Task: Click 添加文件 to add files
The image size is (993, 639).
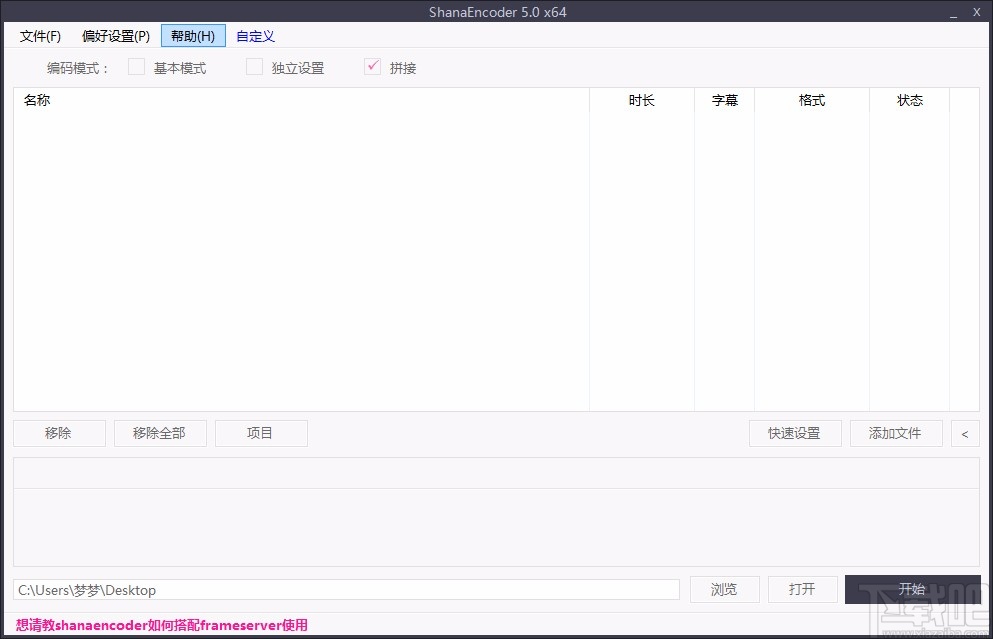Action: [895, 433]
